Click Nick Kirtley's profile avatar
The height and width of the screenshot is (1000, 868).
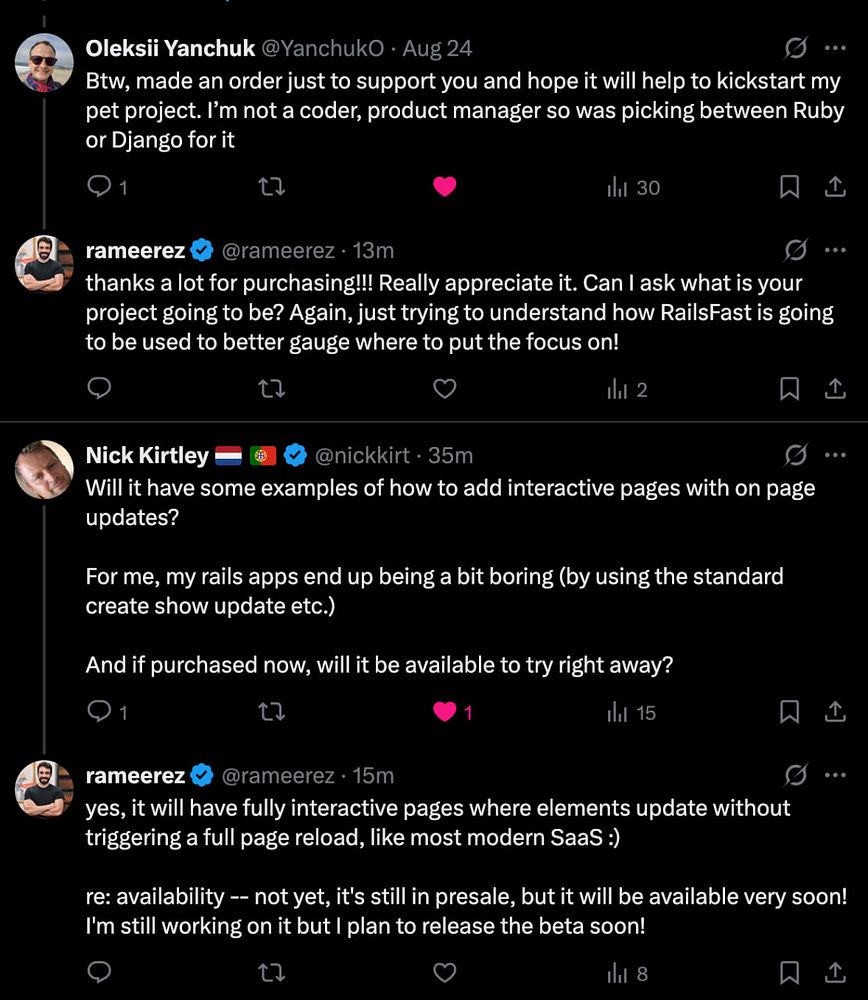(45, 470)
